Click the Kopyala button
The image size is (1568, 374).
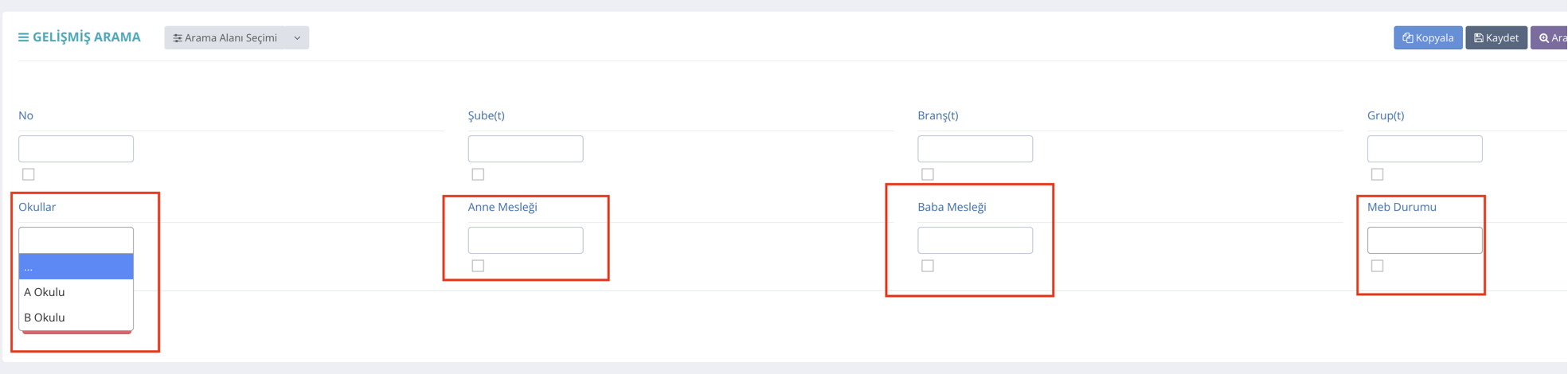[x=1427, y=37]
